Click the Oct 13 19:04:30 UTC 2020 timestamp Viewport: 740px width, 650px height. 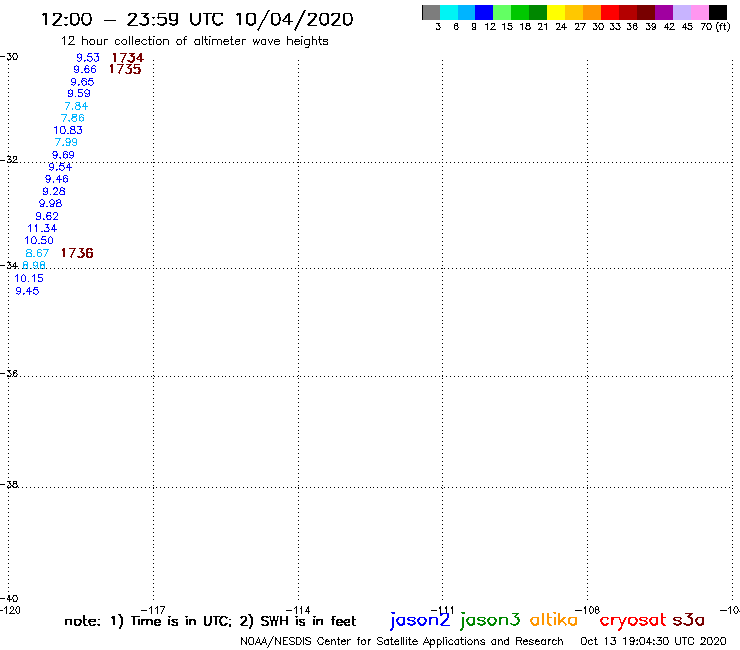pos(653,641)
